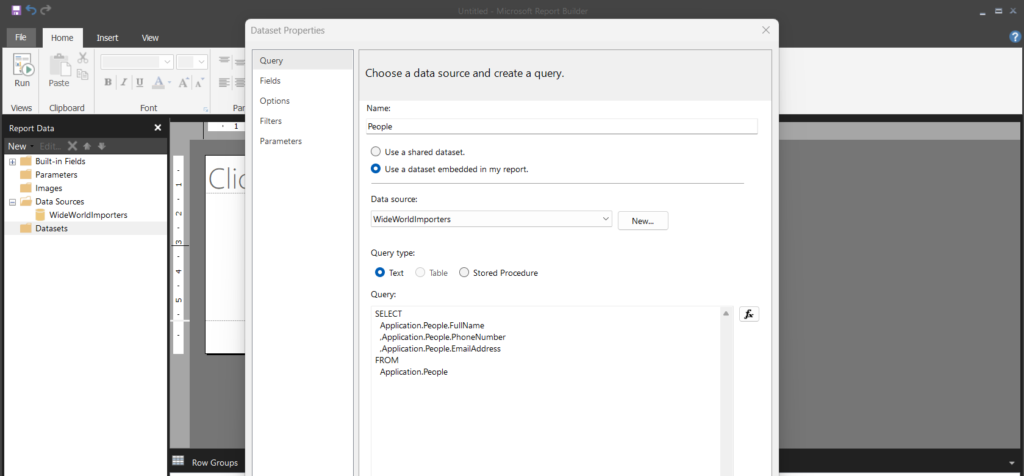Image resolution: width=1024 pixels, height=476 pixels.
Task: Click the Undo arrow in quick access toolbar
Action: click(31, 10)
